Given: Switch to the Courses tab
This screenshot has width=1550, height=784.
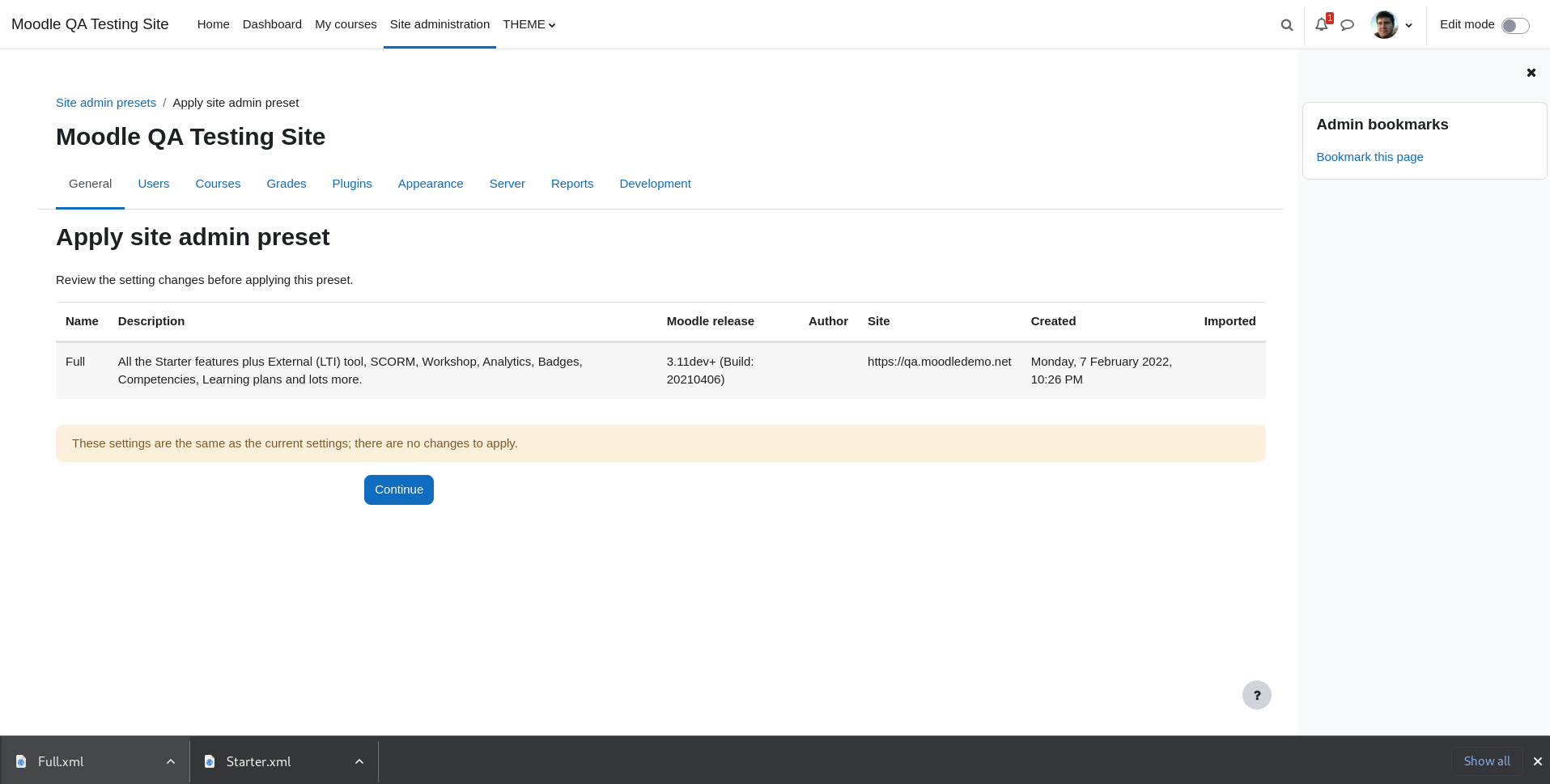Looking at the screenshot, I should pos(218,184).
